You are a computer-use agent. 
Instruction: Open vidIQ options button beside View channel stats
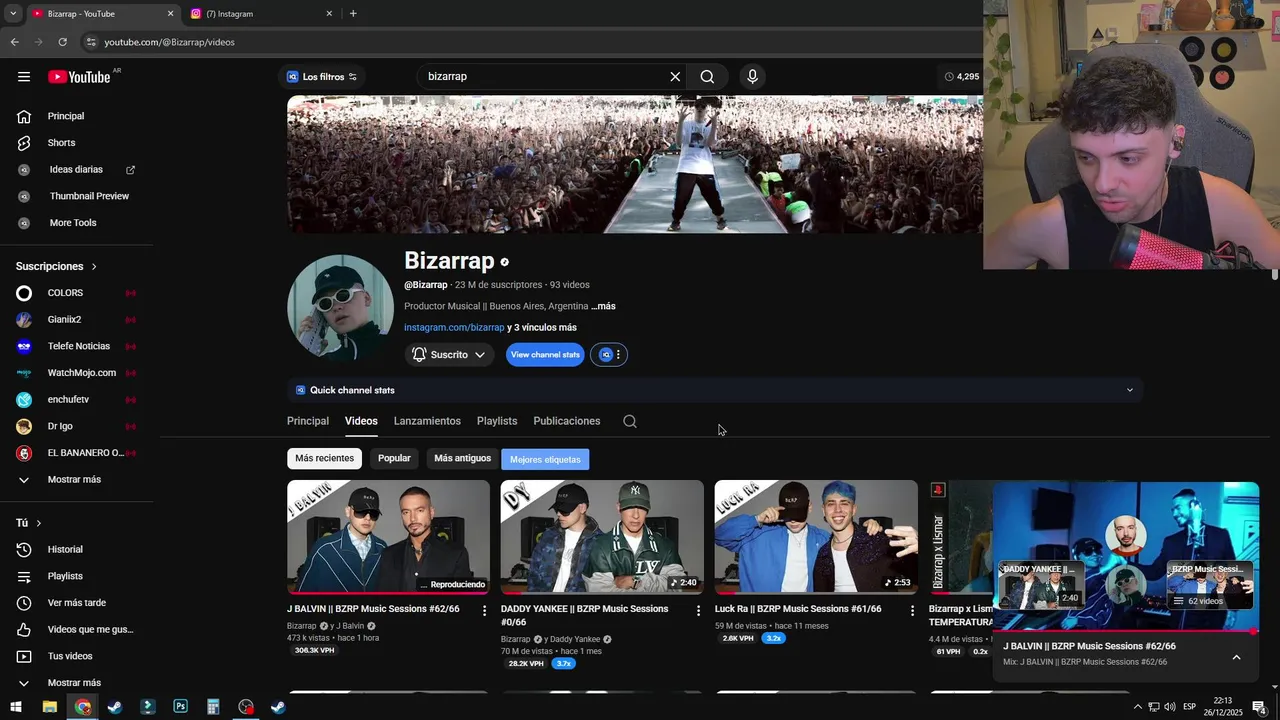[609, 355]
